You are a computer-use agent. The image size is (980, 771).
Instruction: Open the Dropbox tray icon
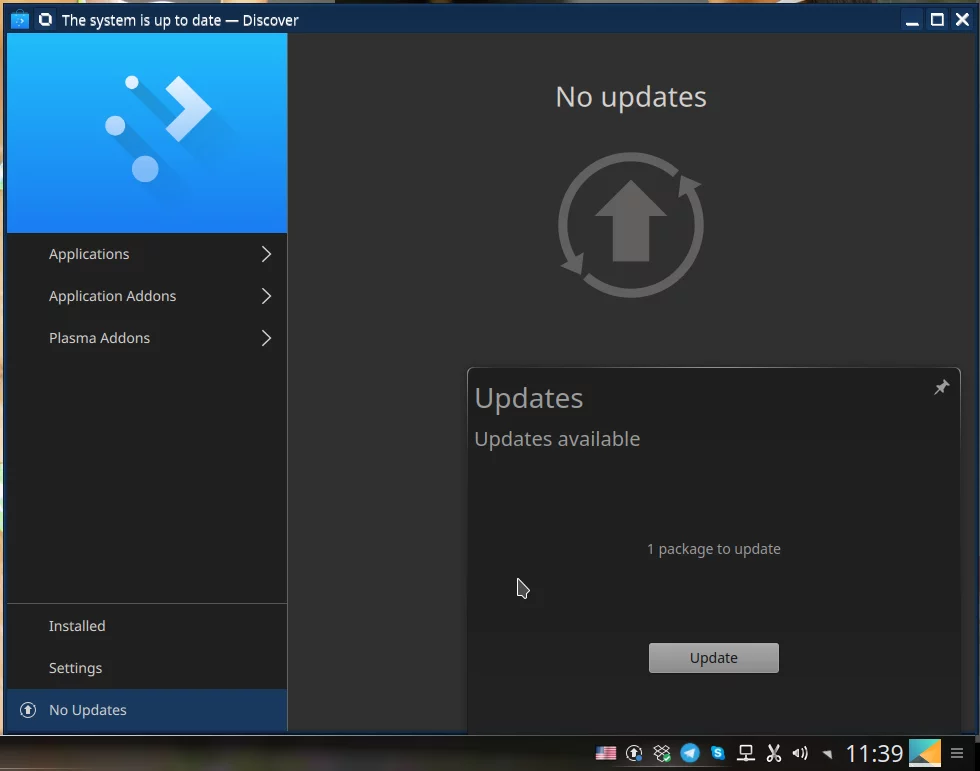pyautogui.click(x=662, y=754)
